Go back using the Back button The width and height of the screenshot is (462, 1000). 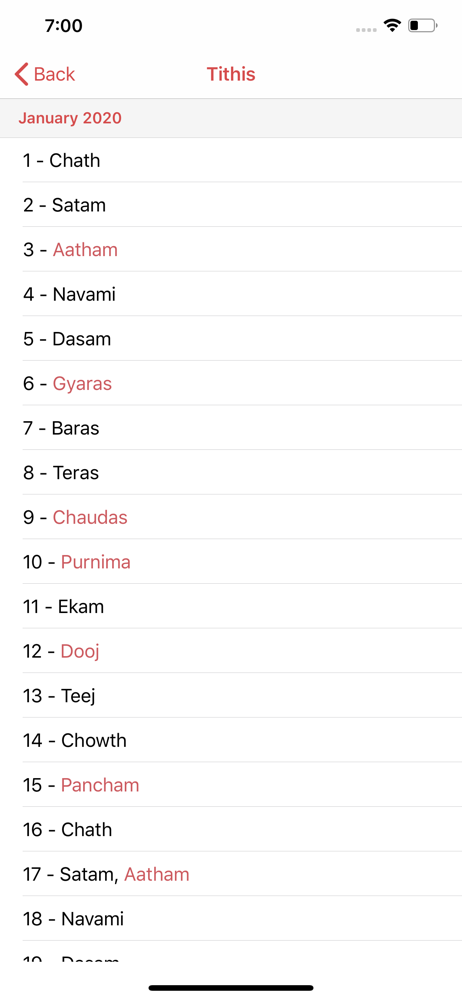click(x=45, y=74)
